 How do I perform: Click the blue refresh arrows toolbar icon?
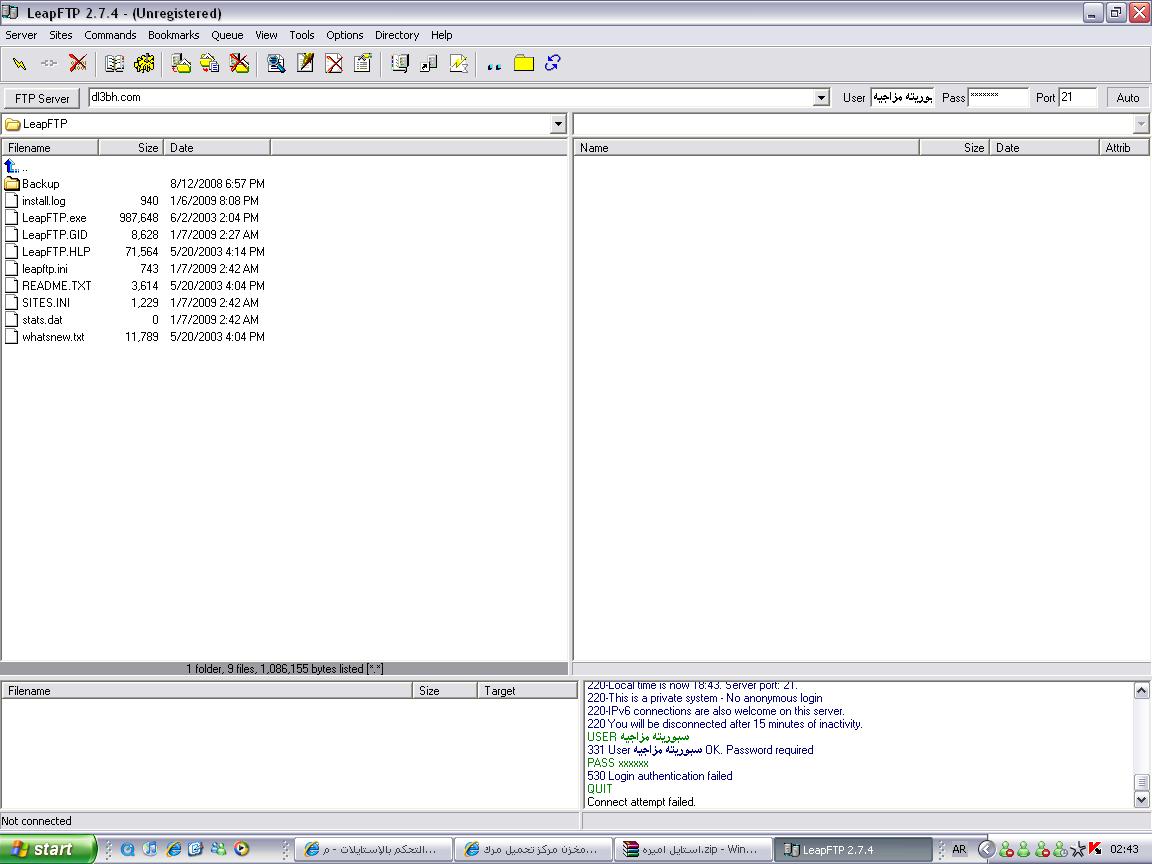(x=552, y=64)
